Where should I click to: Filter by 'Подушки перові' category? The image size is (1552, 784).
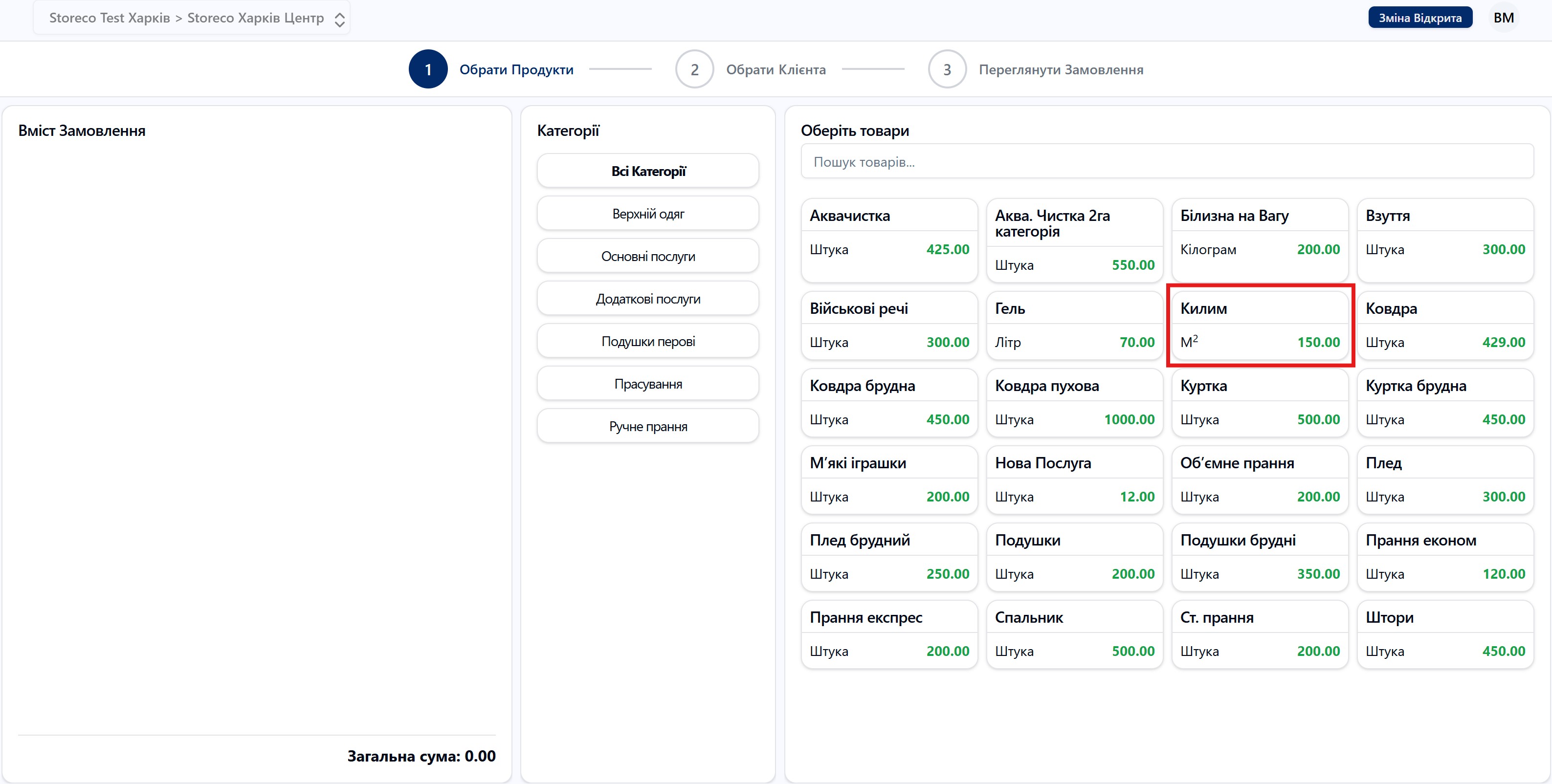point(648,342)
